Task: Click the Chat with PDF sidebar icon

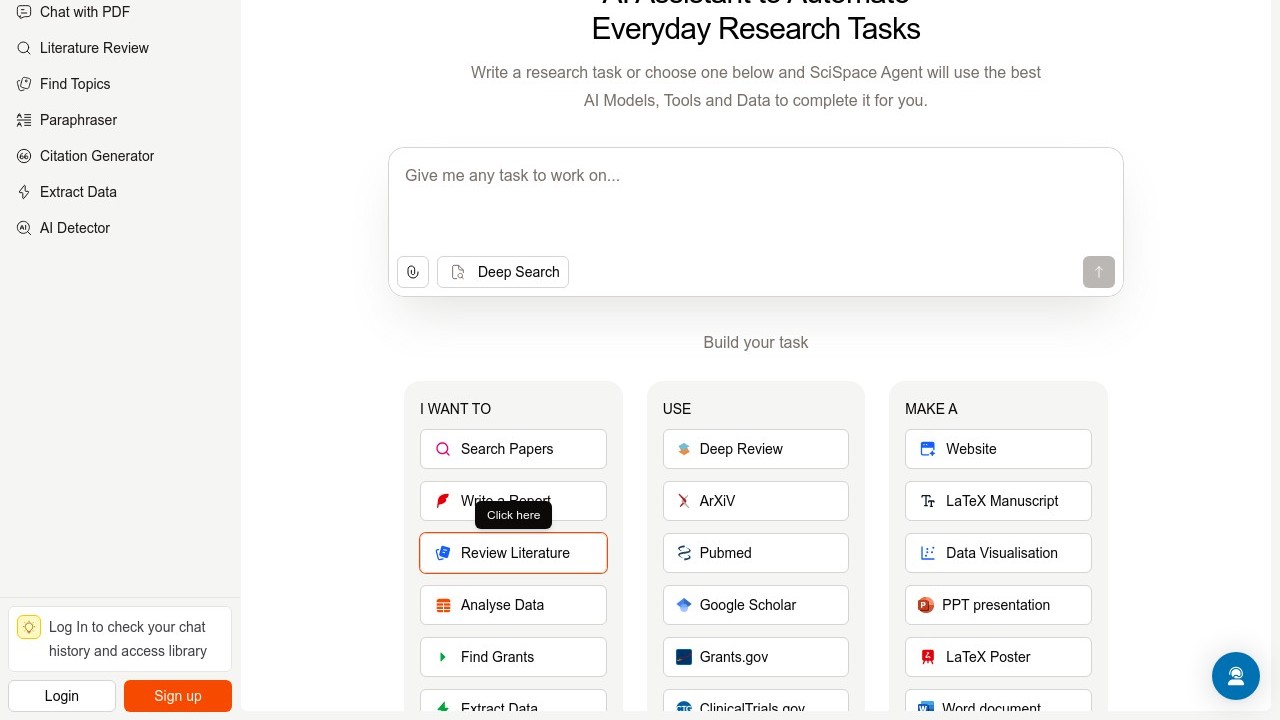Action: click(x=24, y=12)
